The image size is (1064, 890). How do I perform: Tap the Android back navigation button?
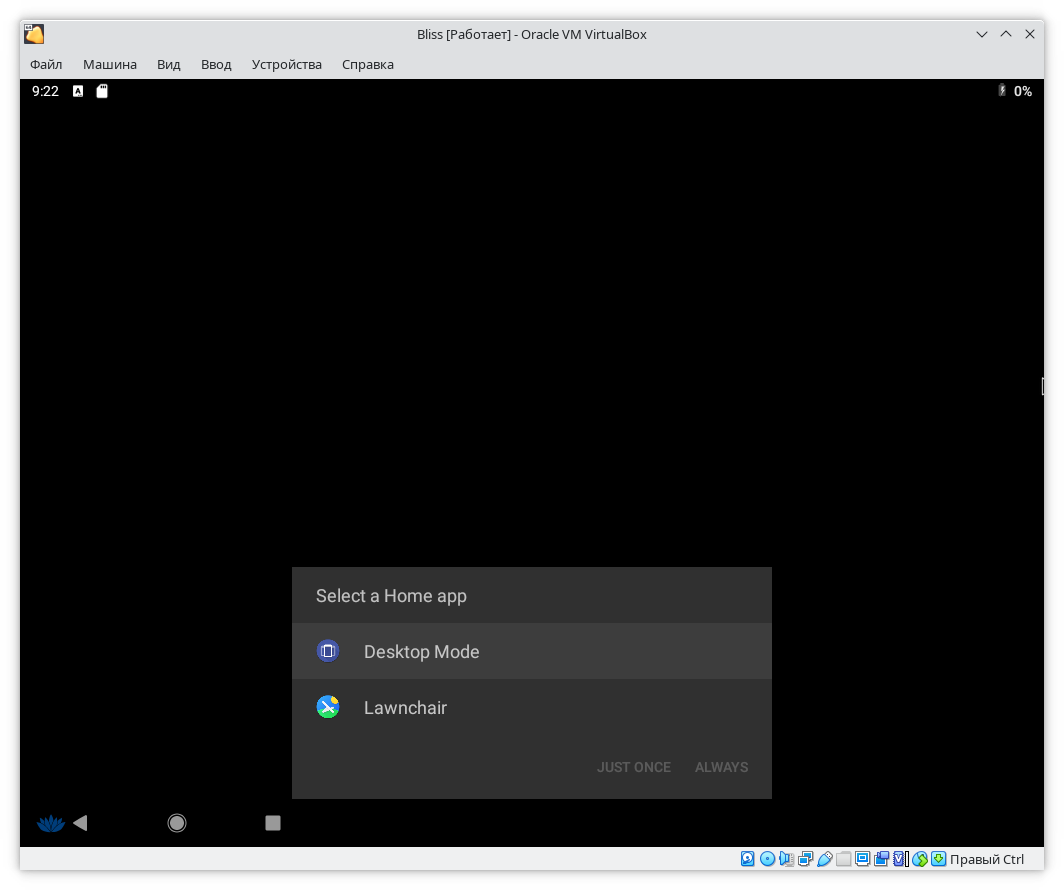pyautogui.click(x=81, y=823)
